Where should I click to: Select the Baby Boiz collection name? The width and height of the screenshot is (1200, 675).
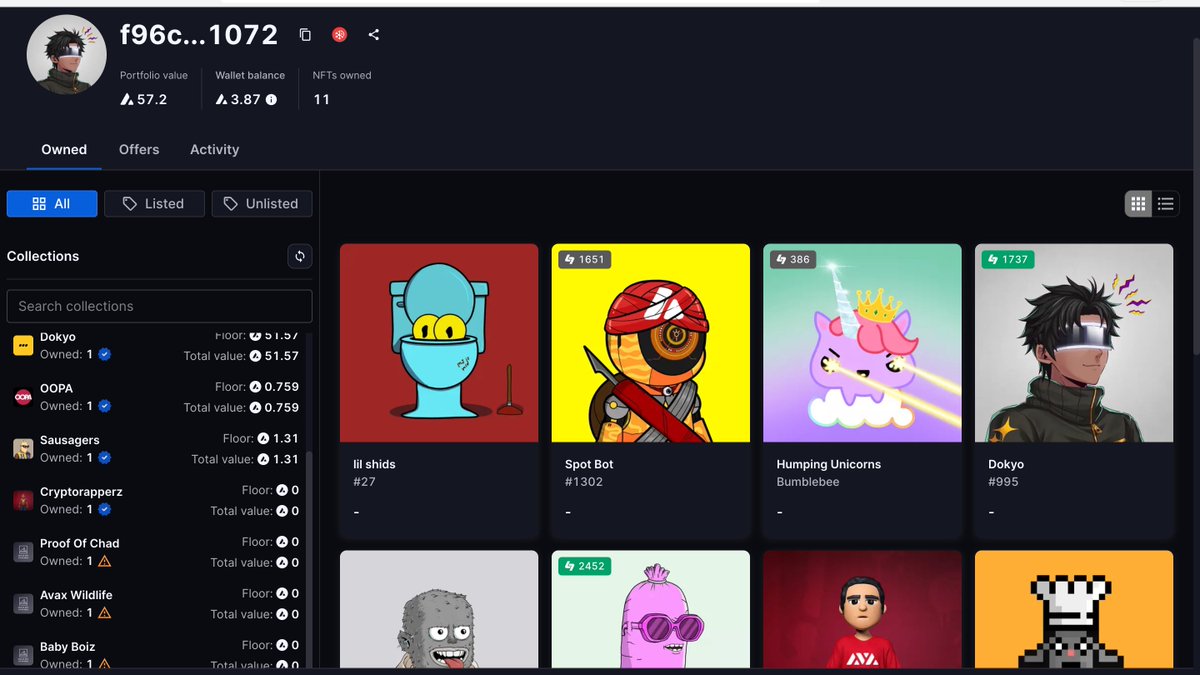[x=68, y=647]
